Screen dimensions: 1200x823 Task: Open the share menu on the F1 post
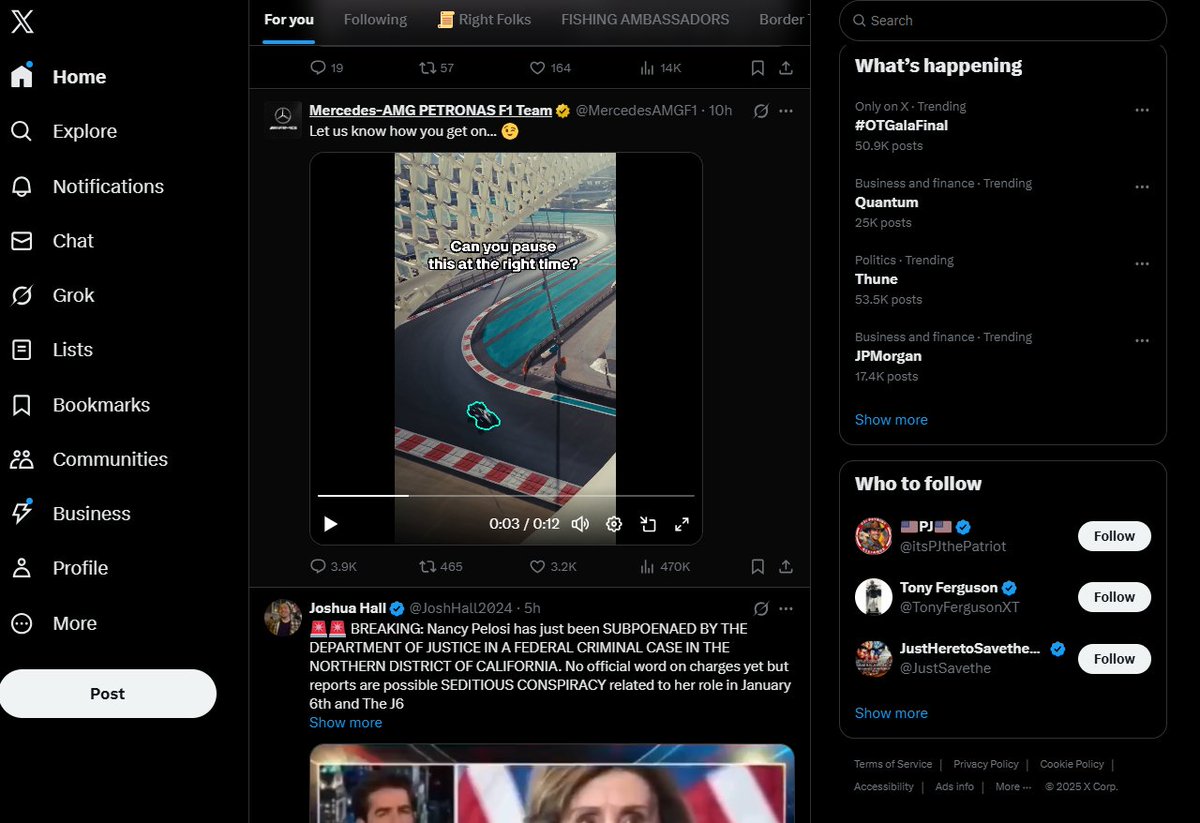click(x=787, y=566)
